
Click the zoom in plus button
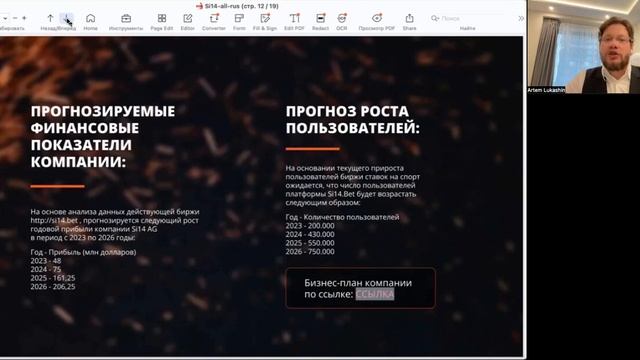click(24, 18)
